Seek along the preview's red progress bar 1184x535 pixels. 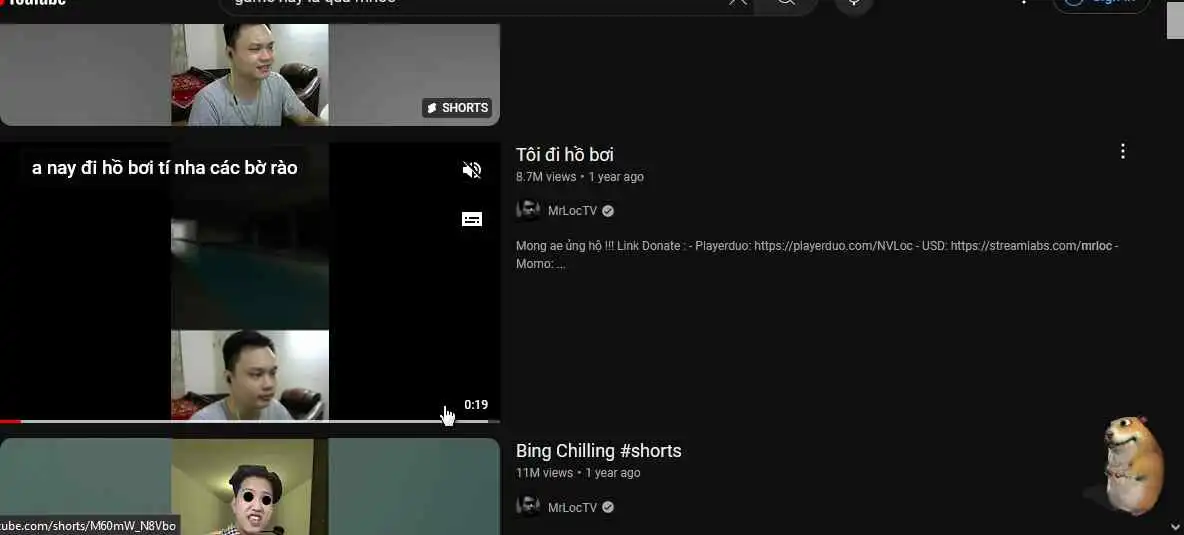point(249,421)
